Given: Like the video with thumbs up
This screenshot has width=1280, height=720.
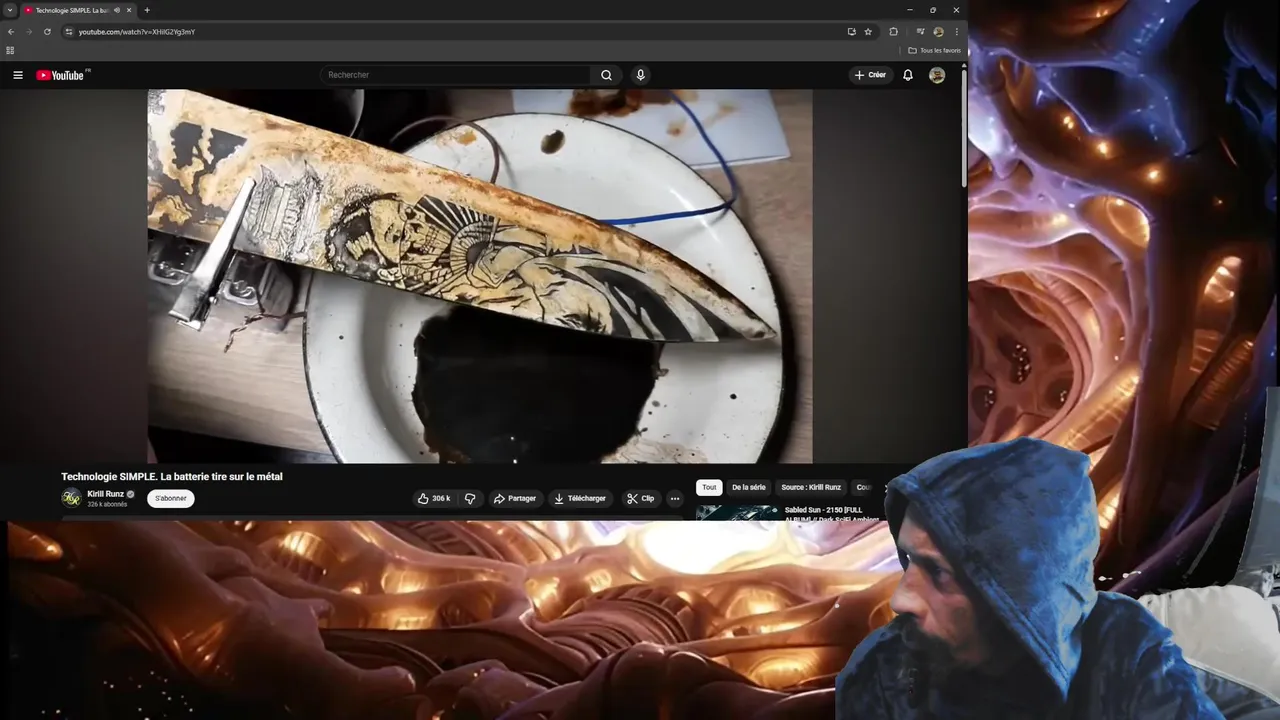Looking at the screenshot, I should [x=434, y=498].
